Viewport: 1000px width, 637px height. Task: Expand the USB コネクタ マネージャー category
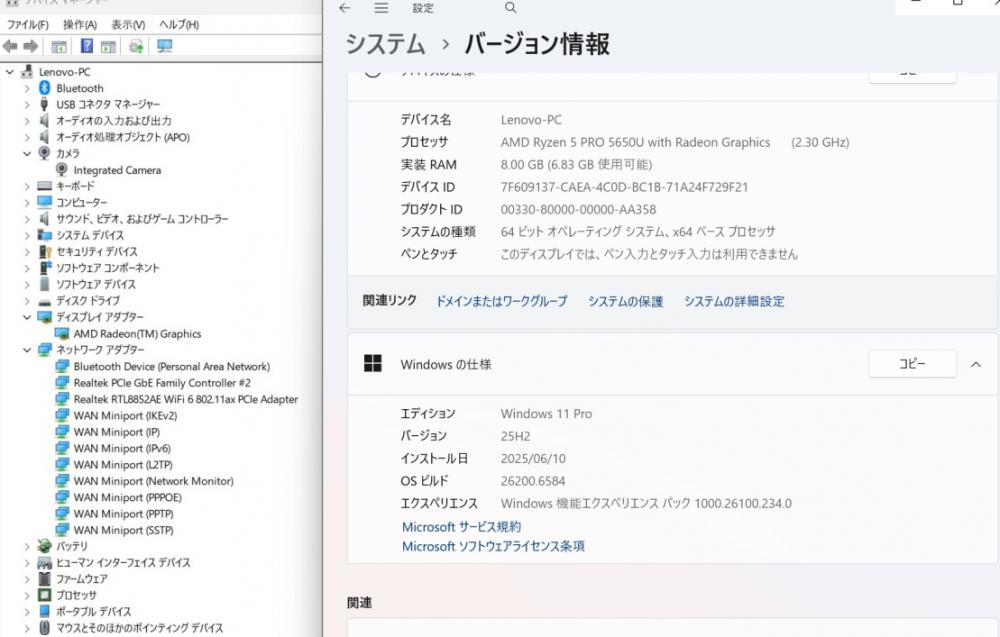27,105
